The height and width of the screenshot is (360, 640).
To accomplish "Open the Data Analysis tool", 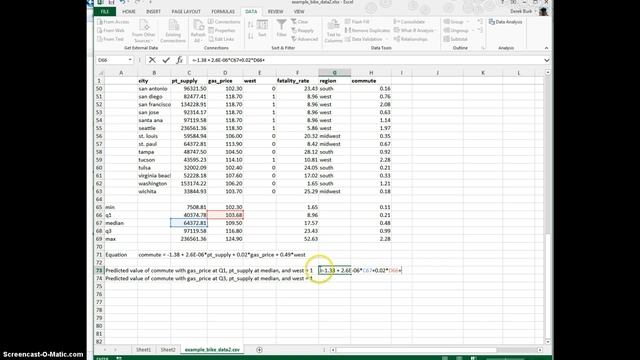I will pos(505,22).
